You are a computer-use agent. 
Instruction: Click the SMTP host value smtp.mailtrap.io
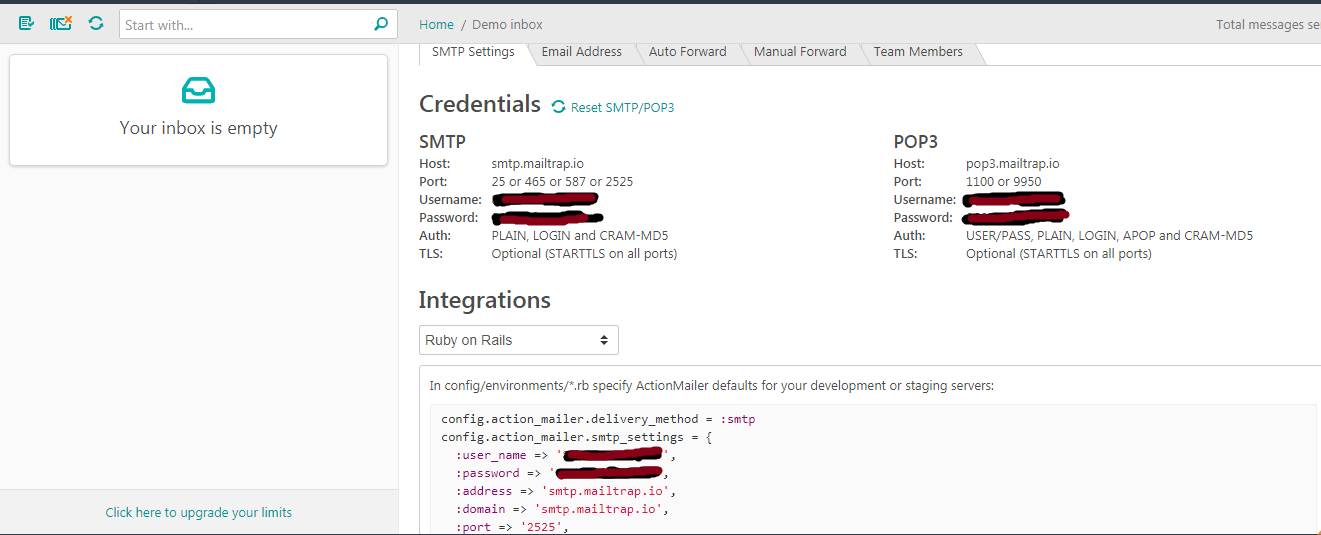(x=538, y=164)
